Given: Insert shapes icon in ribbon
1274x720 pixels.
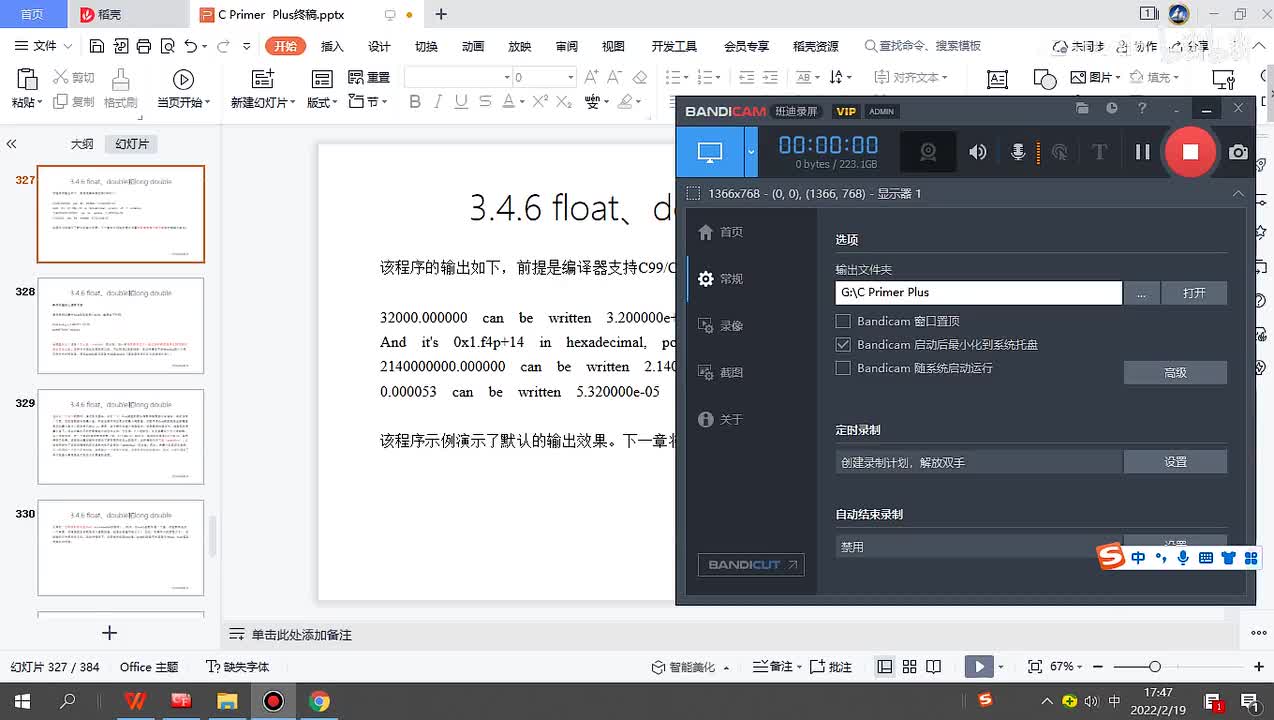Looking at the screenshot, I should [x=1044, y=79].
